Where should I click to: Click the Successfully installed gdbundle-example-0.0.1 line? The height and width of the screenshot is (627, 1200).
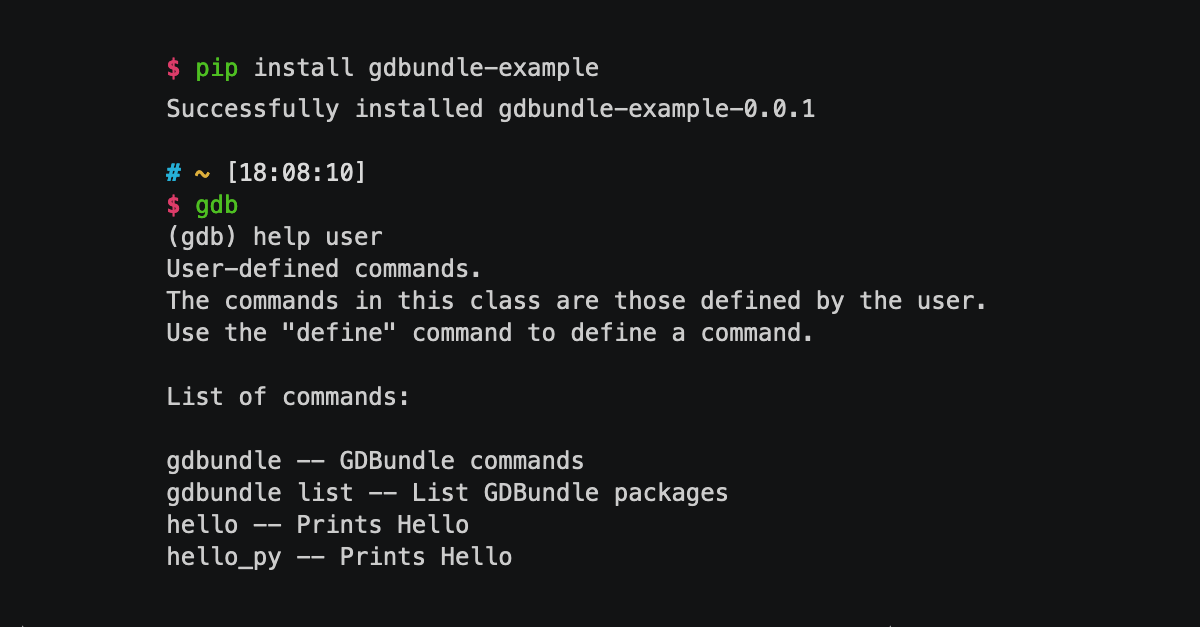click(491, 108)
